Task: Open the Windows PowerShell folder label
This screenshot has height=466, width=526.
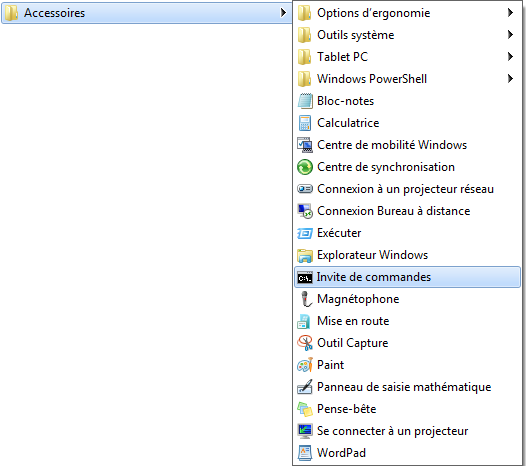Action: click(372, 79)
